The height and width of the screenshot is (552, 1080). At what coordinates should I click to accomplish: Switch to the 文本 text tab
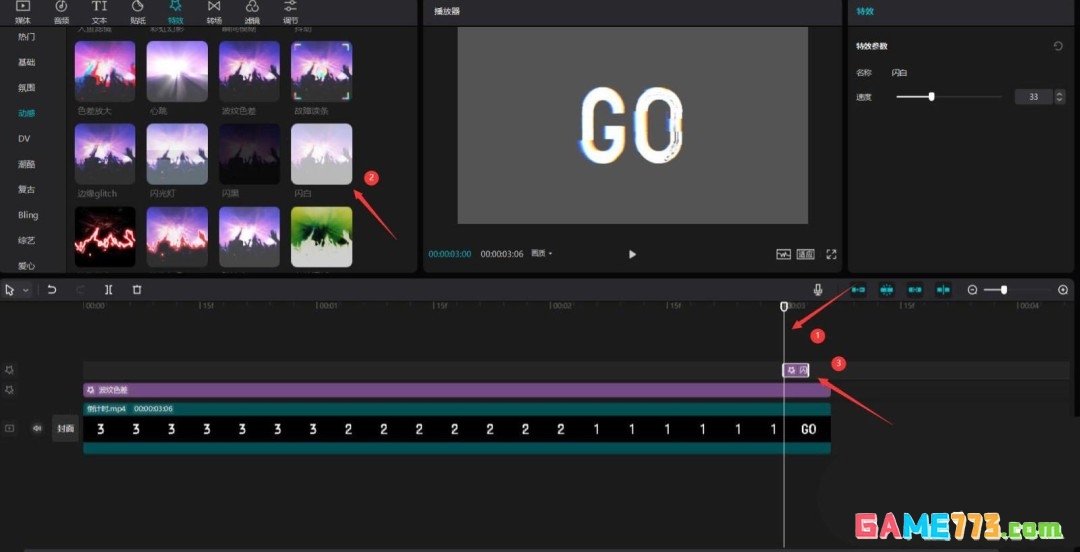[99, 10]
